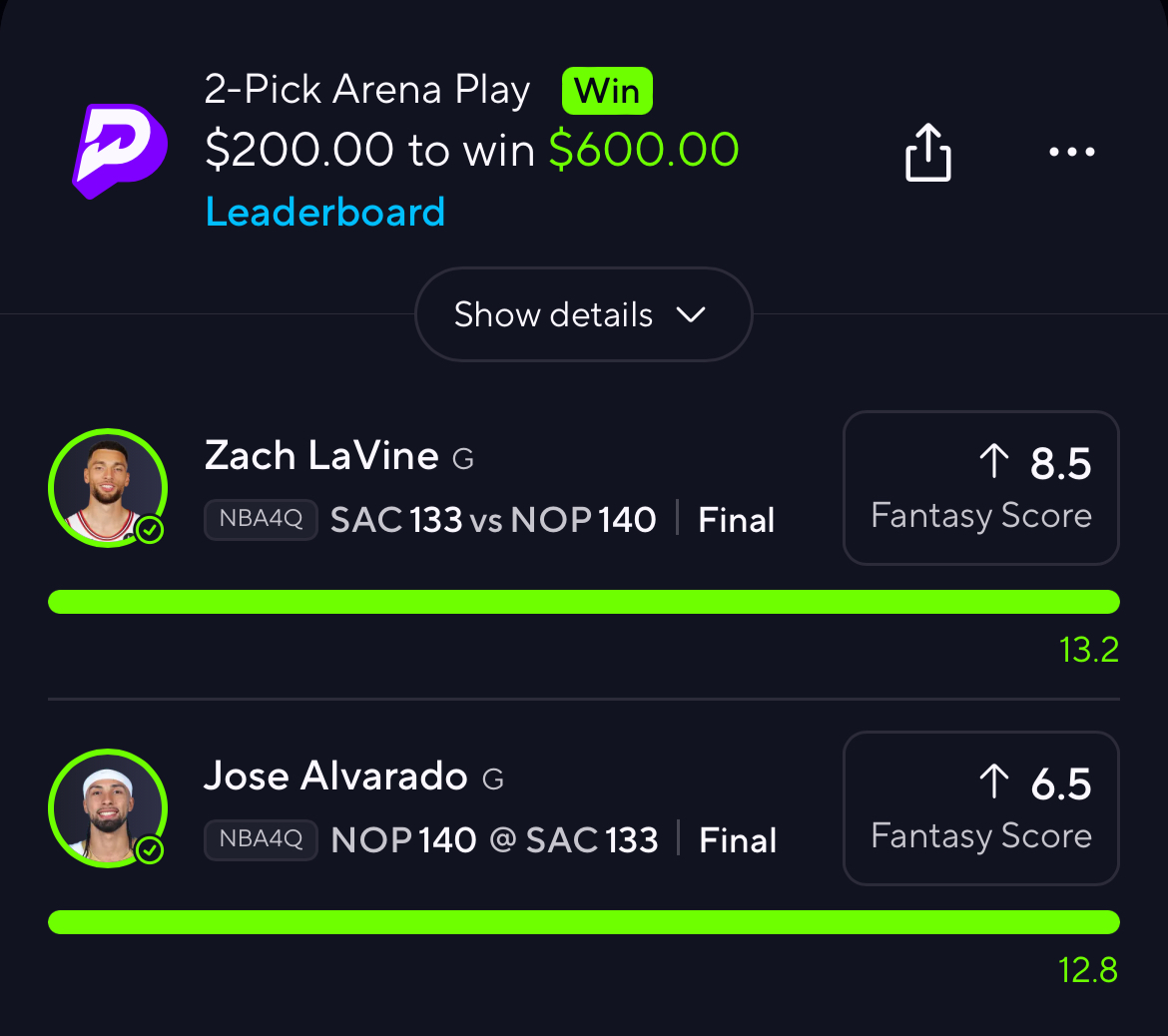
Task: Tap the NBA4Q tag under Zach LaVine
Action: click(261, 520)
